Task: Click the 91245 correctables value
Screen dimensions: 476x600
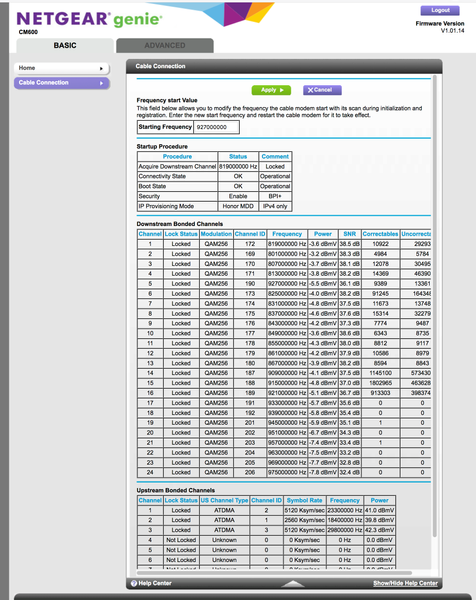Action: (380, 293)
